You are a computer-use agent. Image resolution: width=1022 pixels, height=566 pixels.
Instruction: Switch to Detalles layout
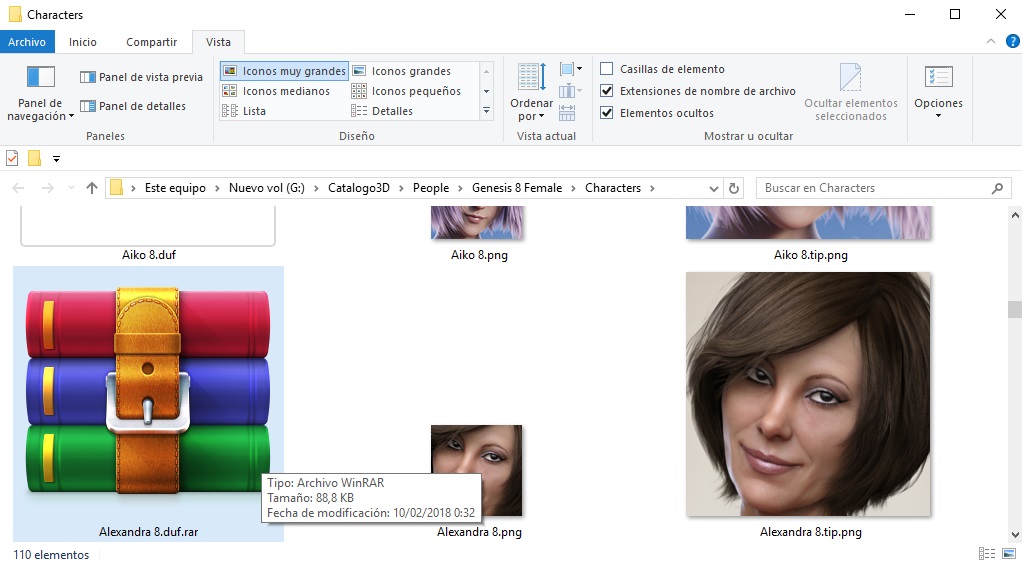[382, 111]
